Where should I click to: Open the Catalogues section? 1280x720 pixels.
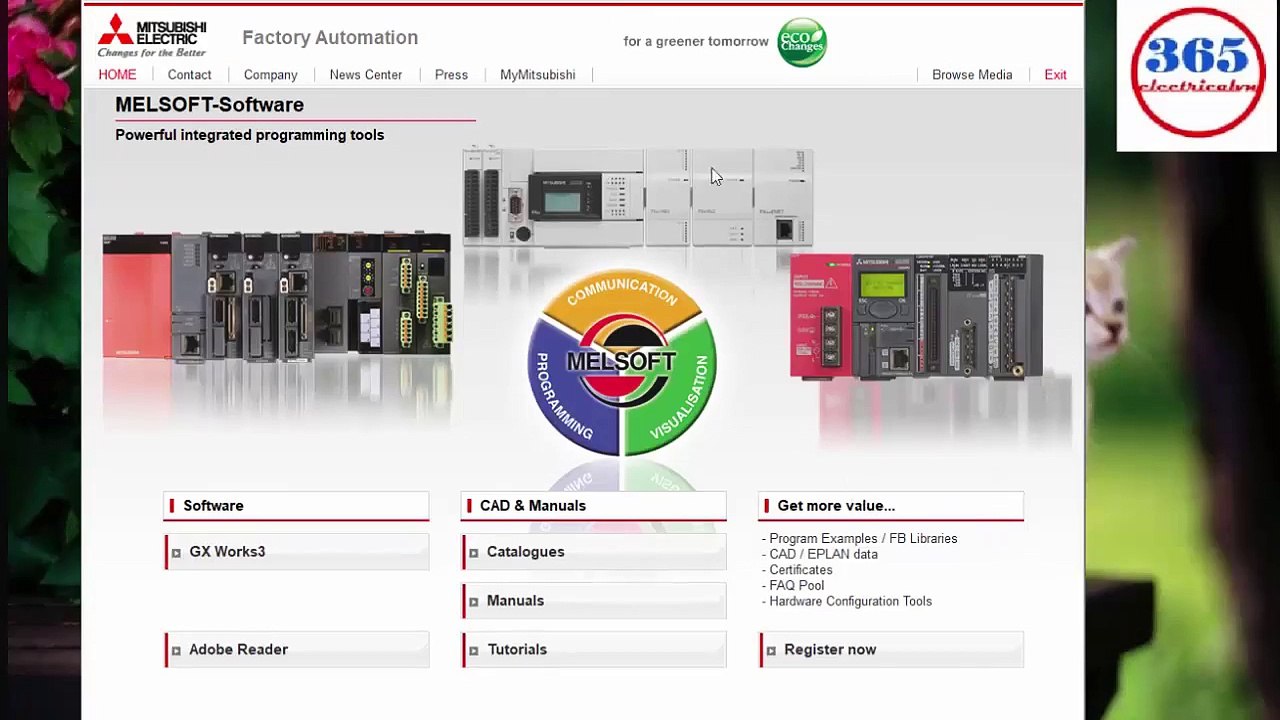[594, 552]
